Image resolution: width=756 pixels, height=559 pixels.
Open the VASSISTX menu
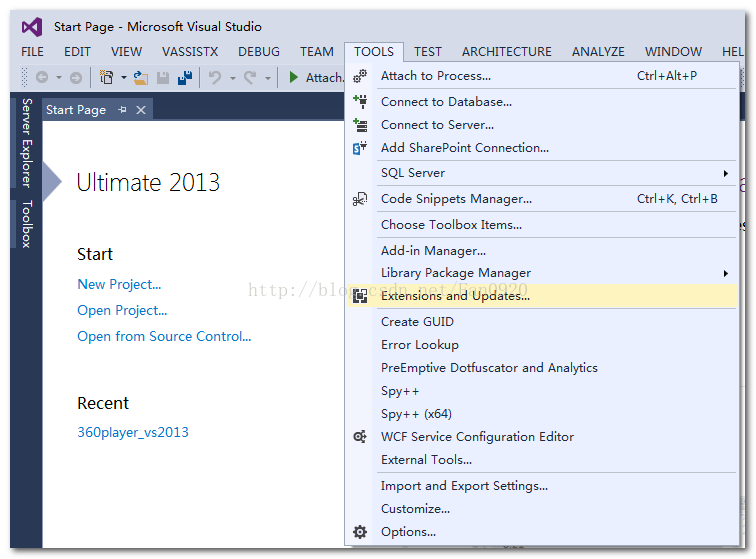190,52
